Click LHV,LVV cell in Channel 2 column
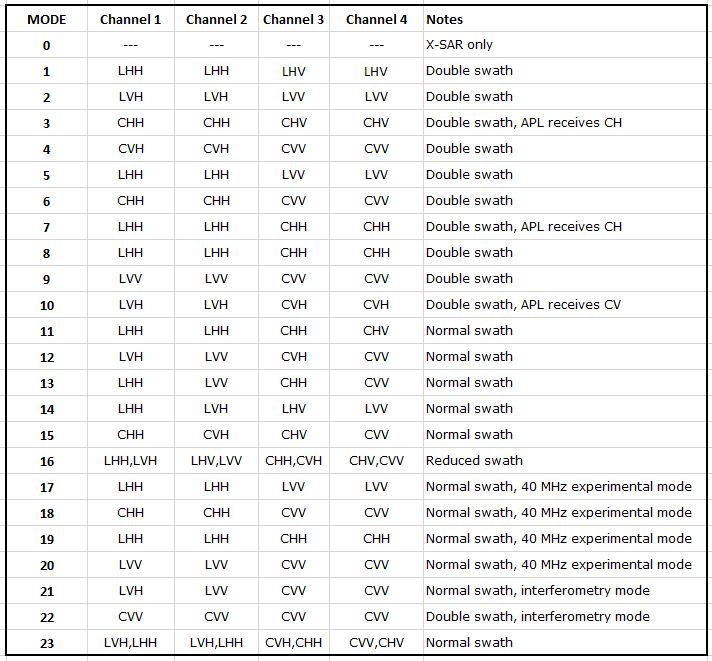Viewport: 712px width, 661px height. coord(216,461)
